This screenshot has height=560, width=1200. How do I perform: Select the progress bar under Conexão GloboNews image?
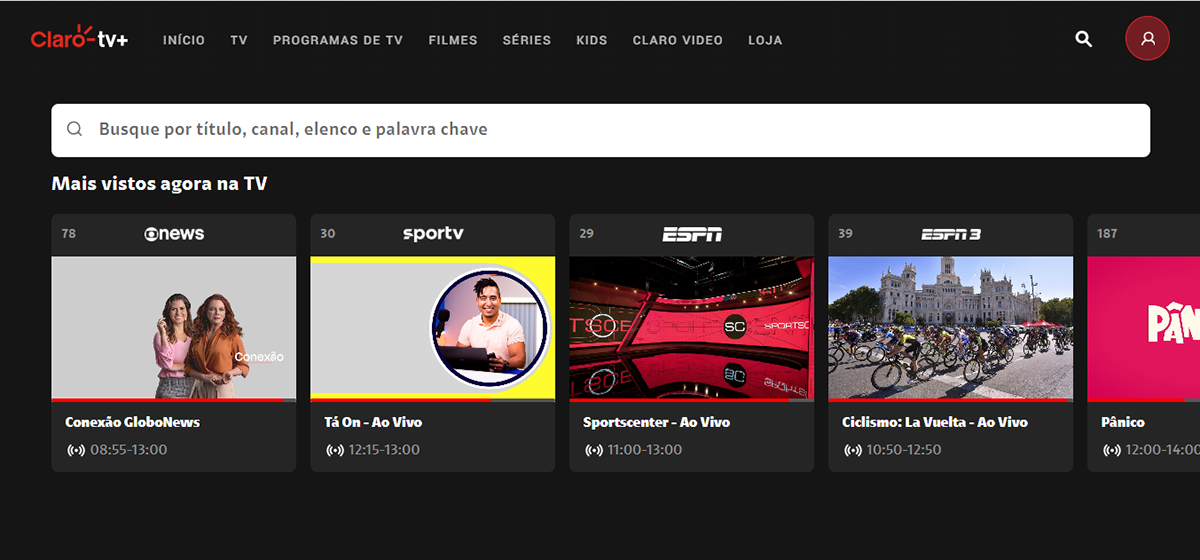point(174,400)
